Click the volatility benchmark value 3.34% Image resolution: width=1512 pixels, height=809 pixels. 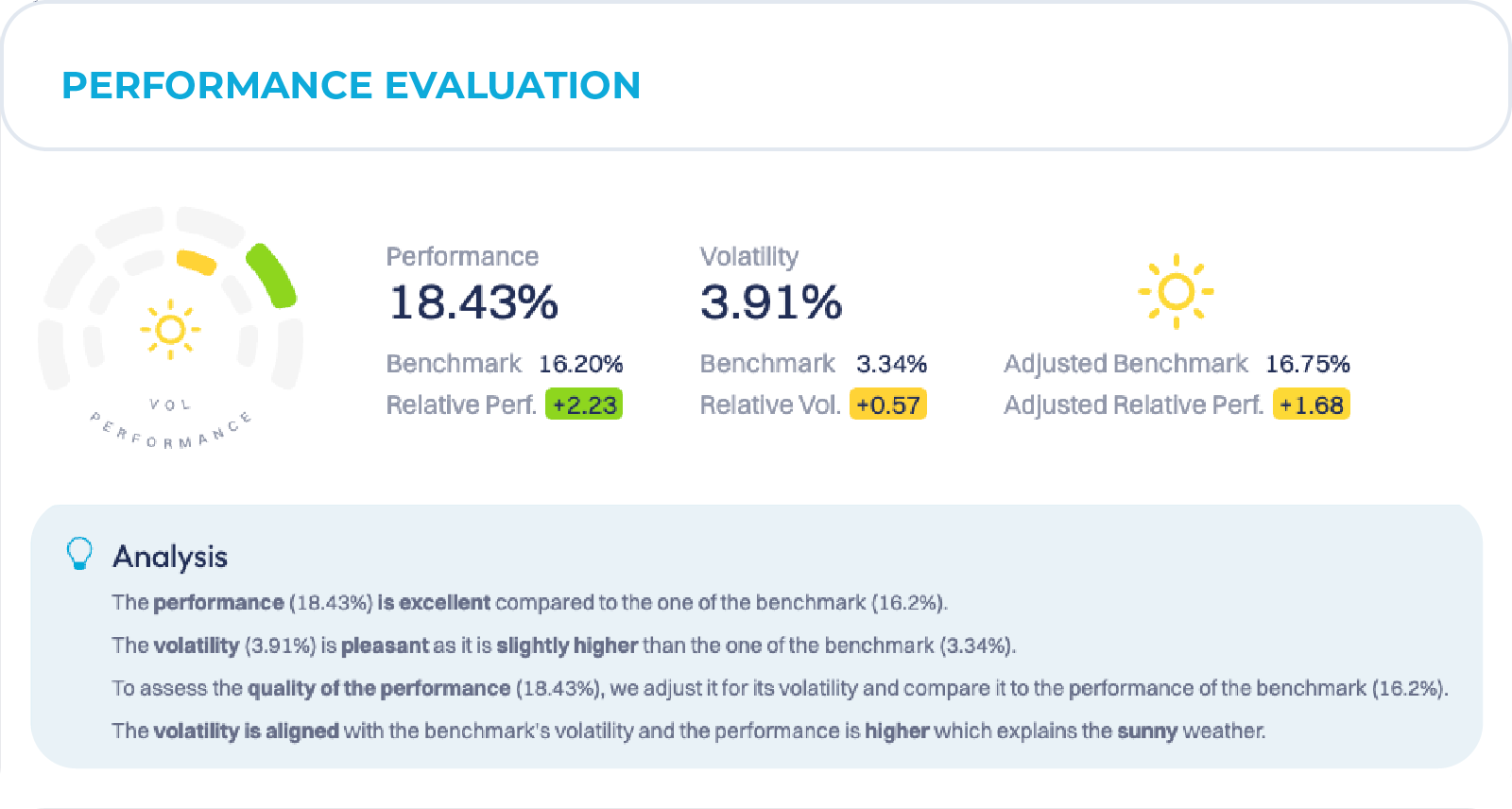coord(891,364)
